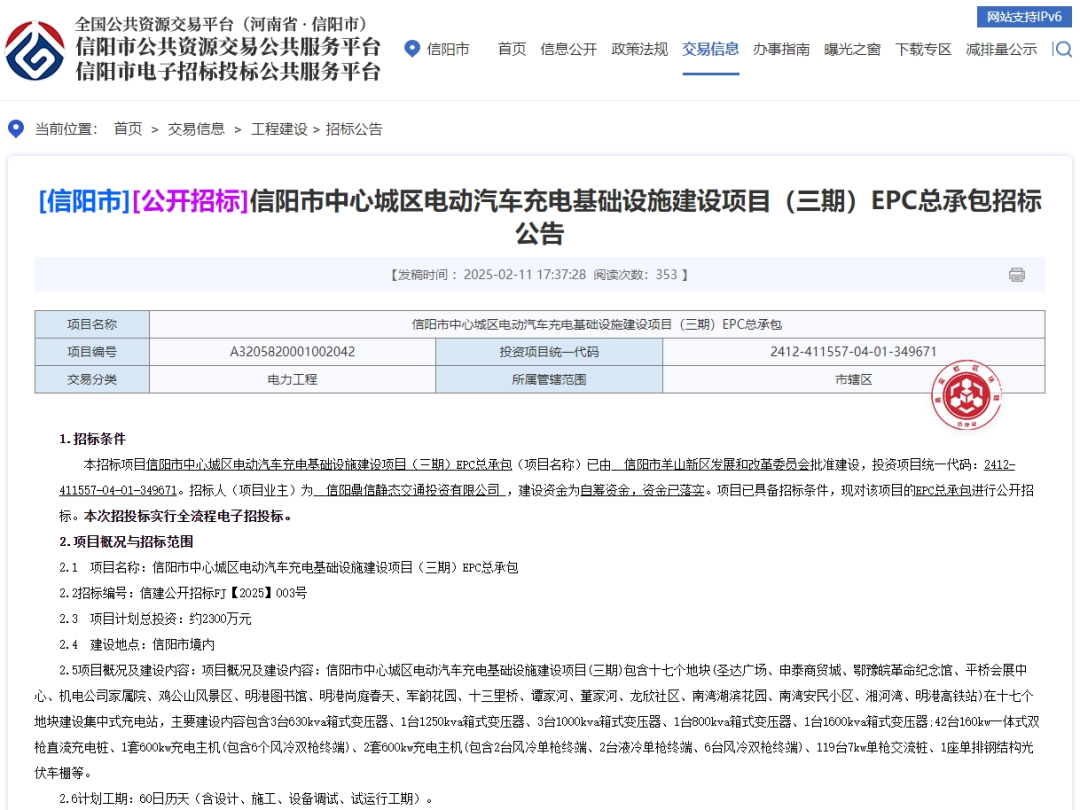This screenshot has height=810, width=1080.
Task: Click the 项目名称 header cell
Action: click(x=92, y=324)
